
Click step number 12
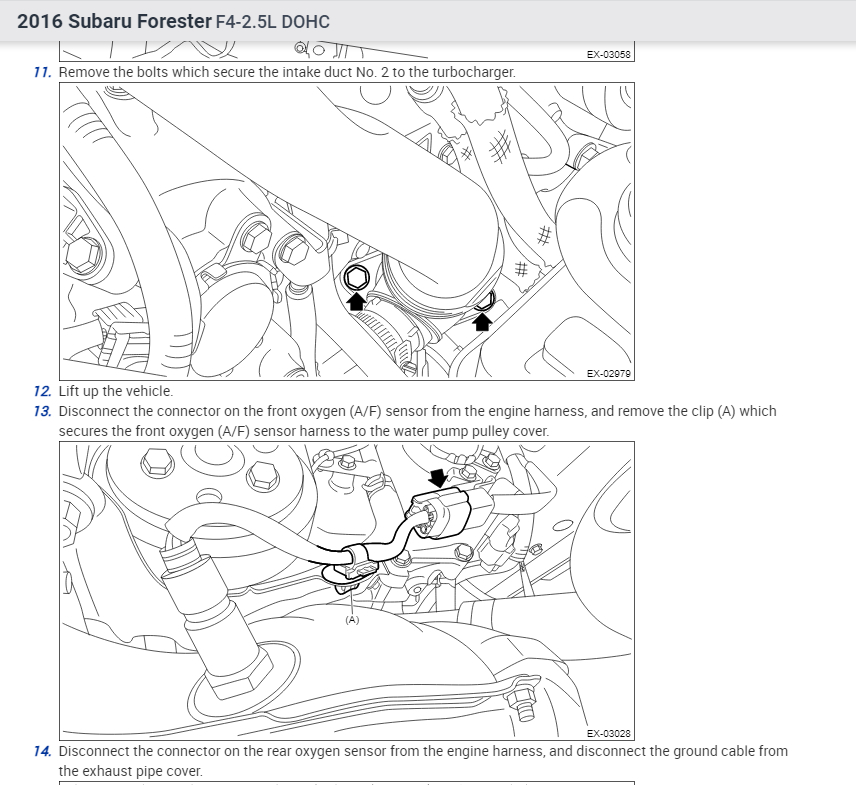tap(42, 391)
